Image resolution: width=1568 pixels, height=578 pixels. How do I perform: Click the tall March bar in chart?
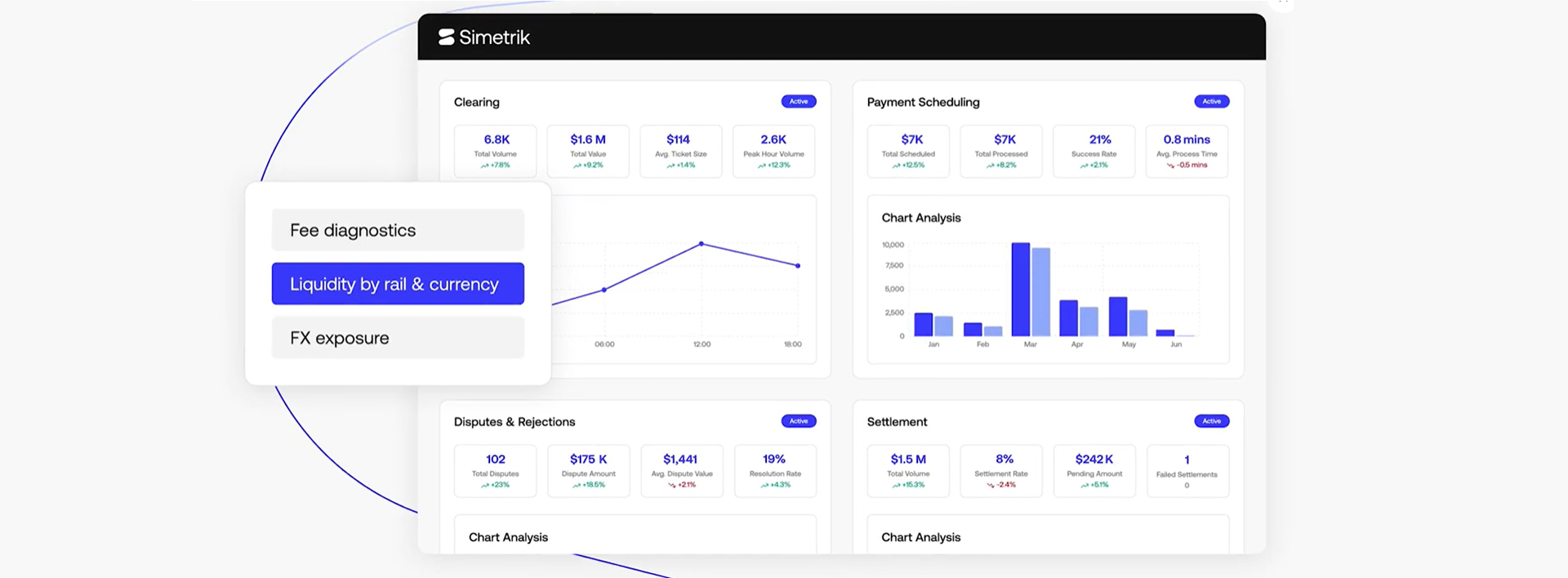[x=1021, y=290]
